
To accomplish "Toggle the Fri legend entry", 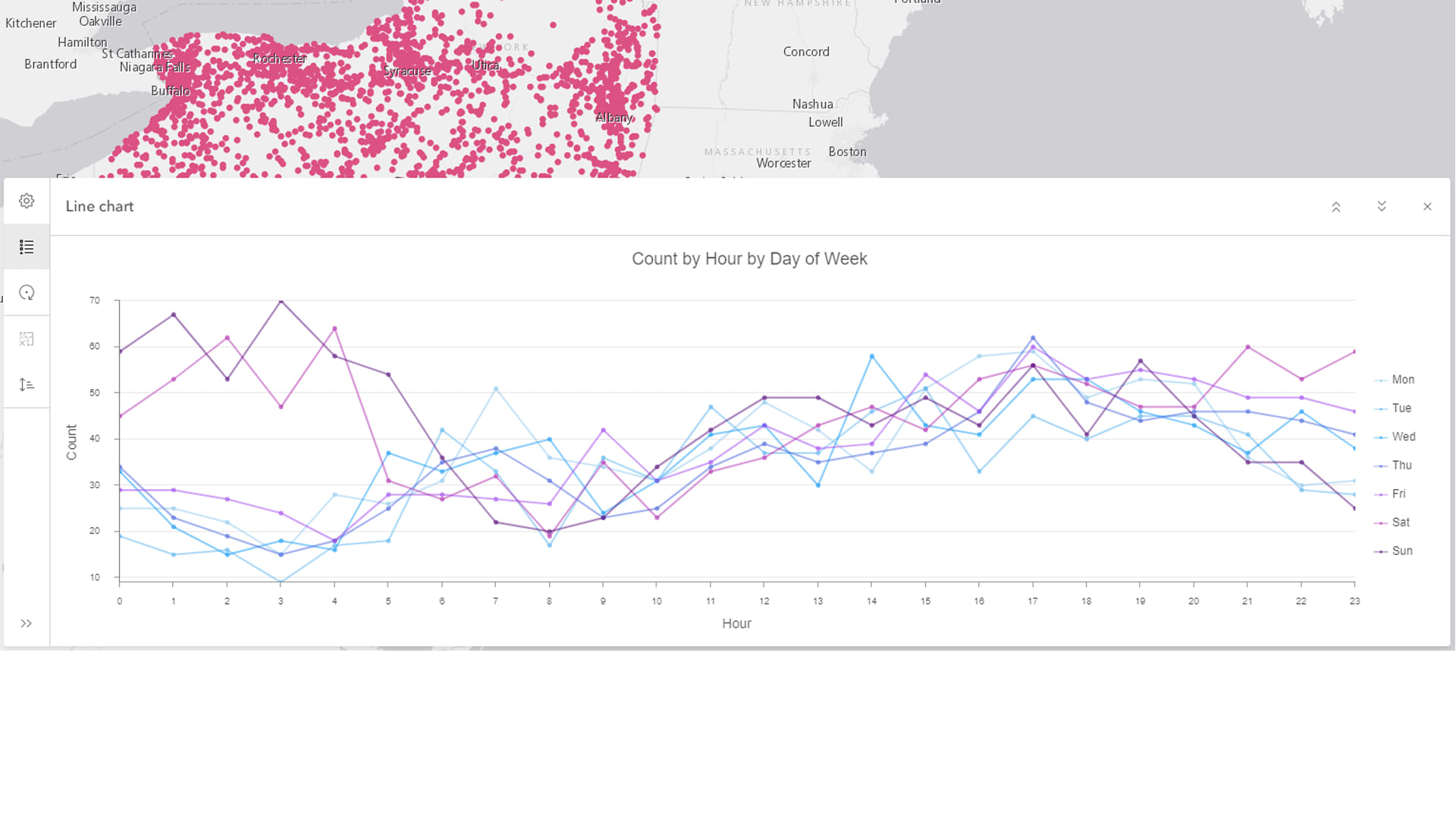I will point(1398,494).
